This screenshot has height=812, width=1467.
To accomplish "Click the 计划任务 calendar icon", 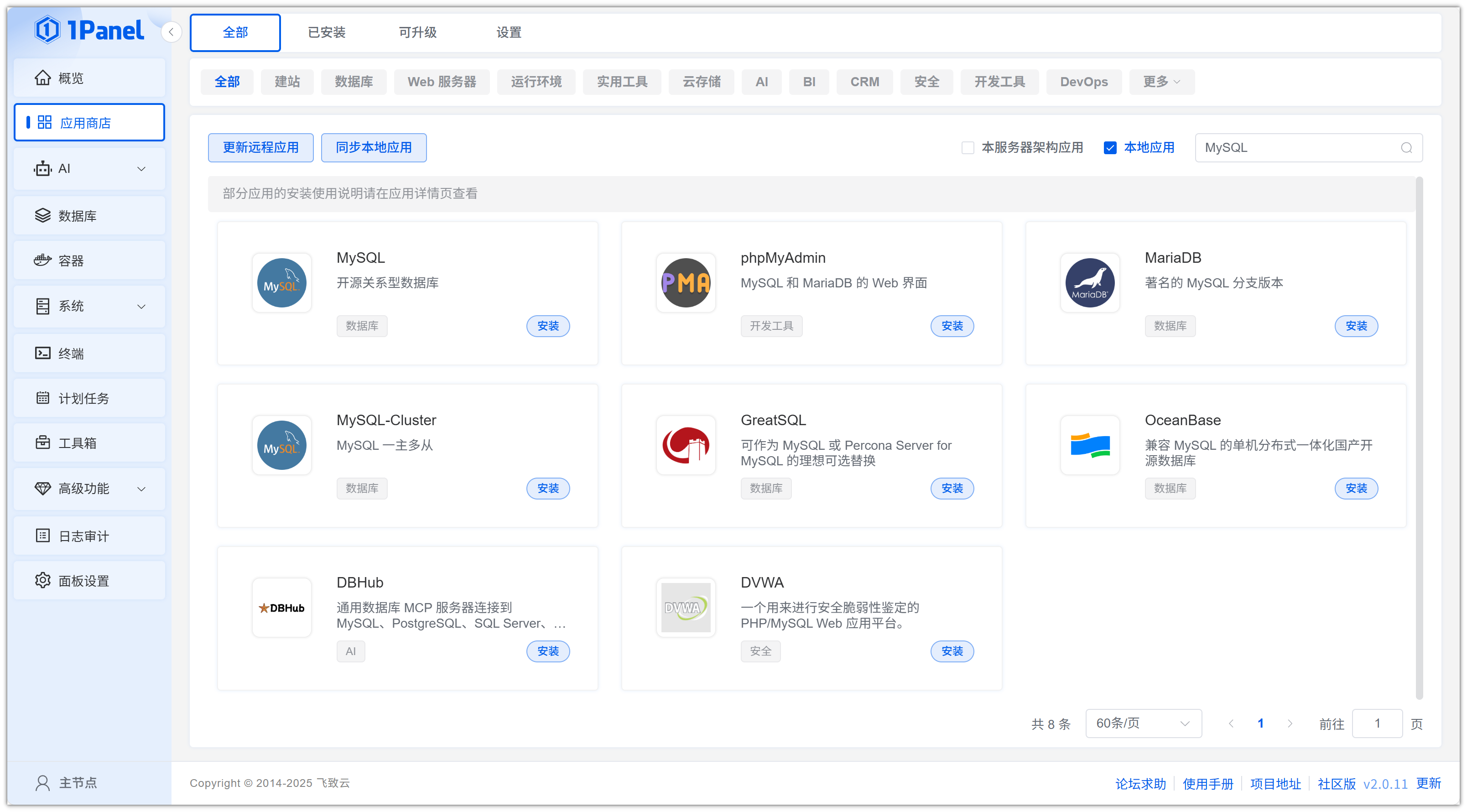I will 43,398.
